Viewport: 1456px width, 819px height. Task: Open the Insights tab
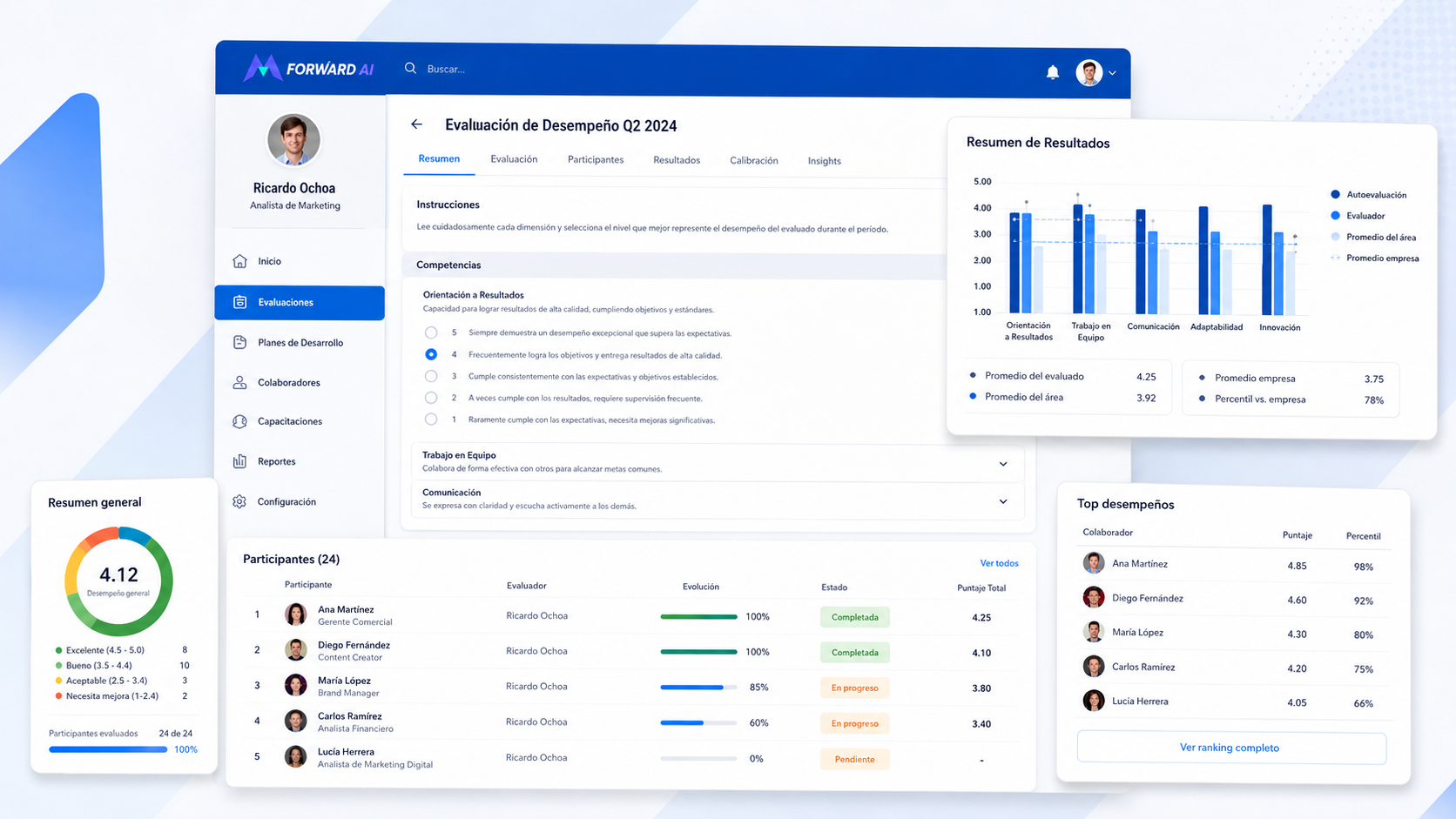824,161
